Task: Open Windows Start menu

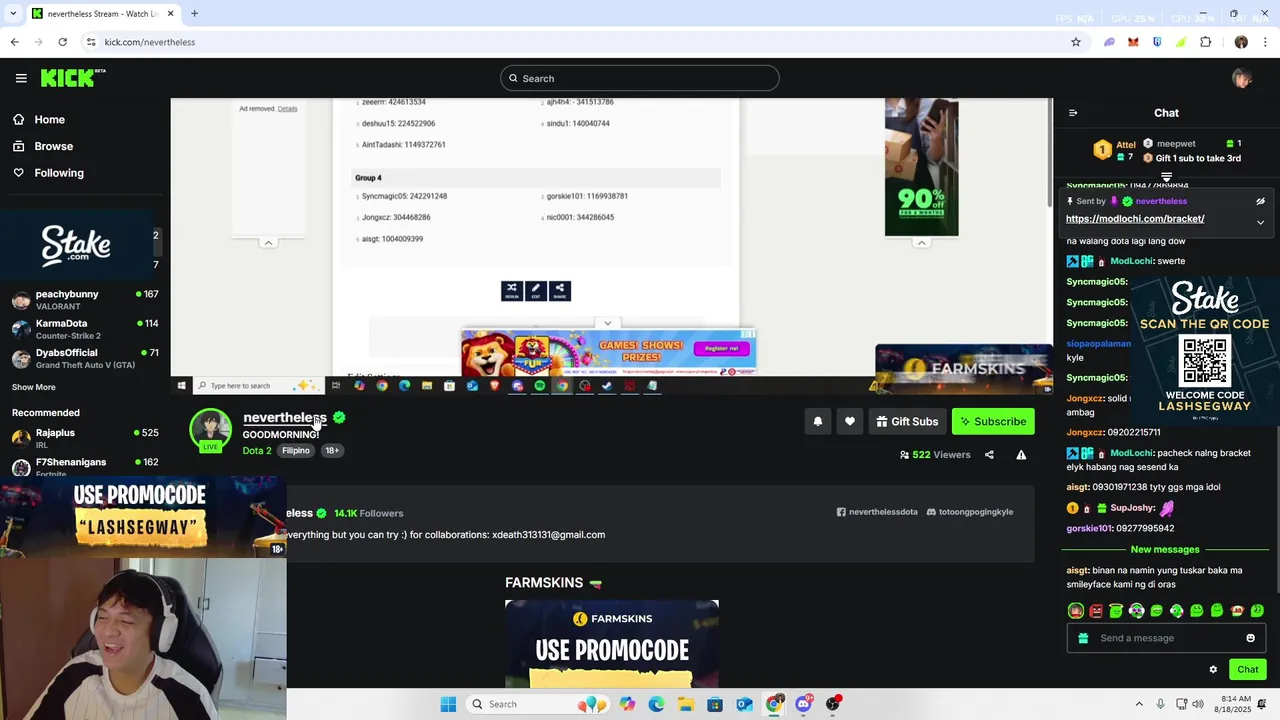Action: coord(448,704)
